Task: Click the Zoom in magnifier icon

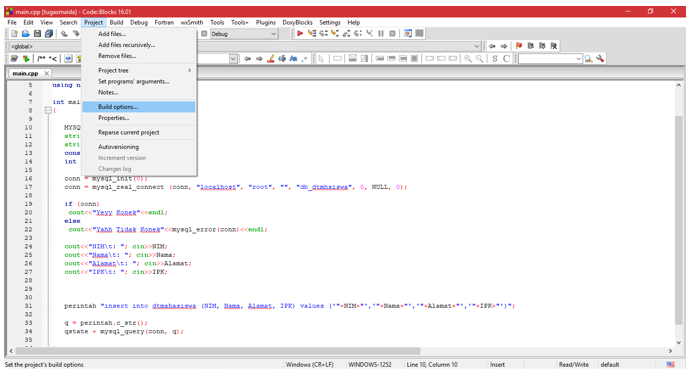Action: [468, 58]
